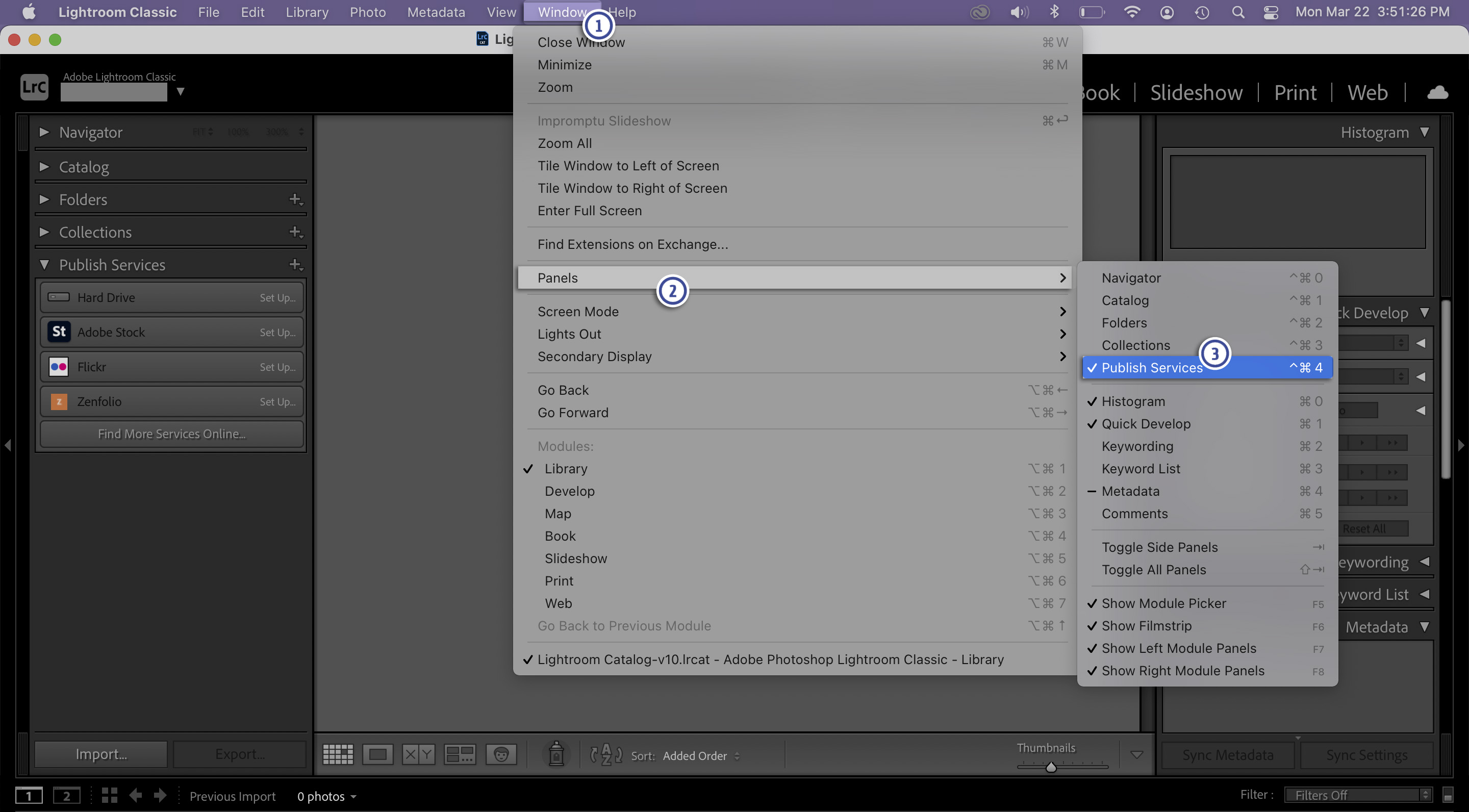Screen dimensions: 1469x812
Task: Open People view face icon
Action: [x=501, y=754]
